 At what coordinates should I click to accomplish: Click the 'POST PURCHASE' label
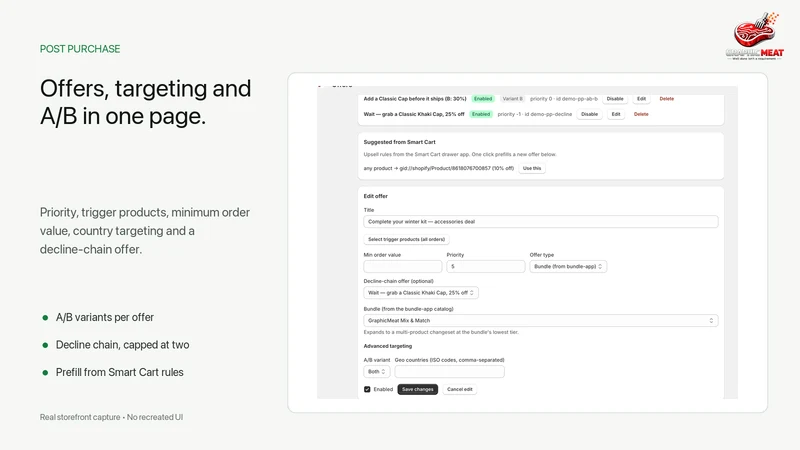(80, 49)
